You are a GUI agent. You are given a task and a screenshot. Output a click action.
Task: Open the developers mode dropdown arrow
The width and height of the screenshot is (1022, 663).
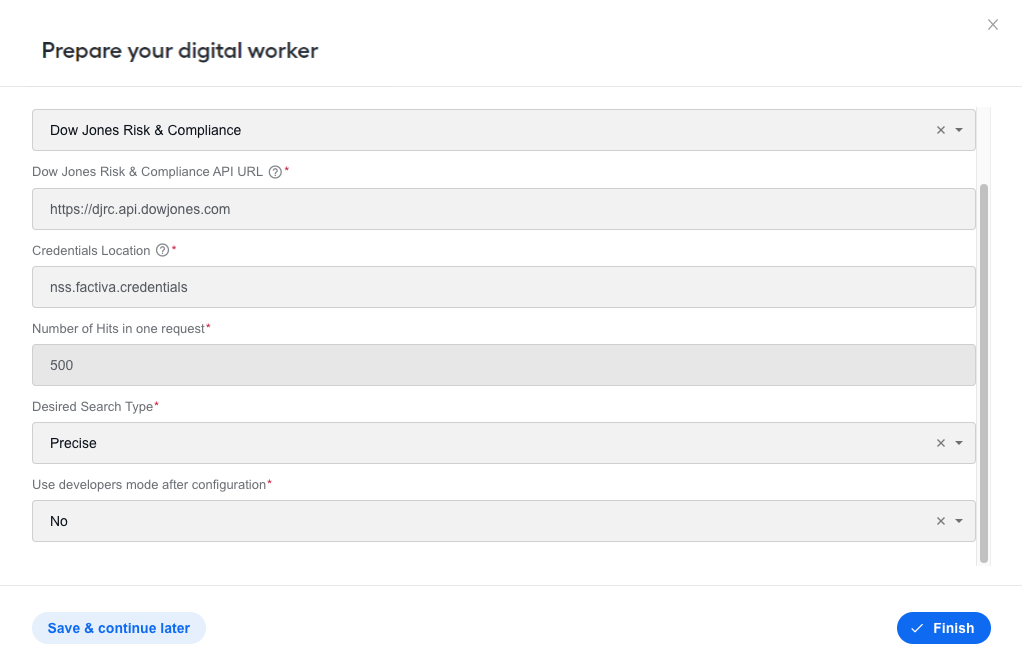tap(959, 521)
